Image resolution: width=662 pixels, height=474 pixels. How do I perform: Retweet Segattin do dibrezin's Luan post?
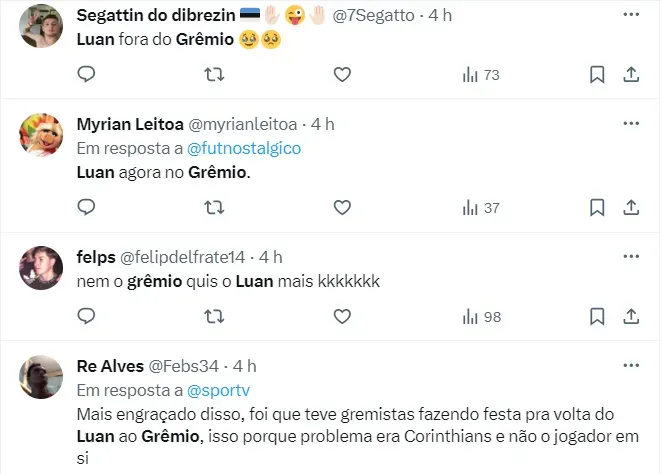tap(214, 75)
